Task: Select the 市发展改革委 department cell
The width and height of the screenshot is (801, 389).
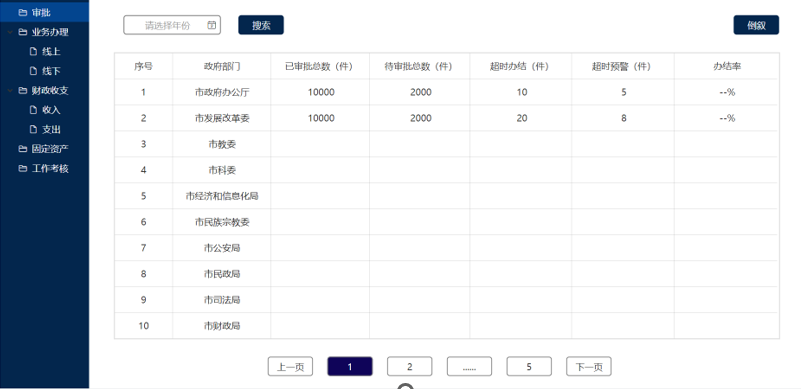Action: click(x=222, y=118)
